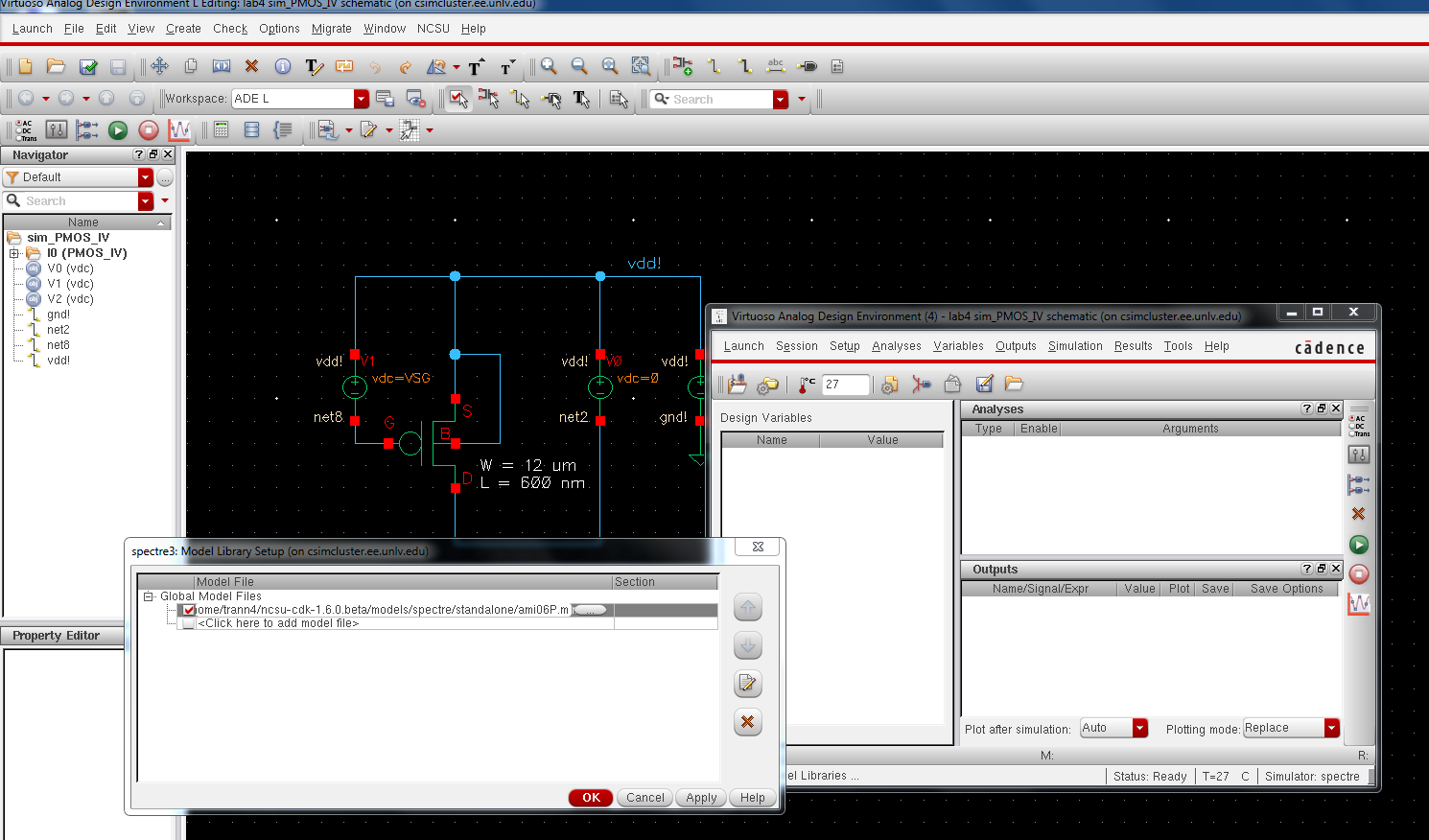This screenshot has height=840, width=1429.
Task: Click the Zoom to Selected icon
Action: 641,66
